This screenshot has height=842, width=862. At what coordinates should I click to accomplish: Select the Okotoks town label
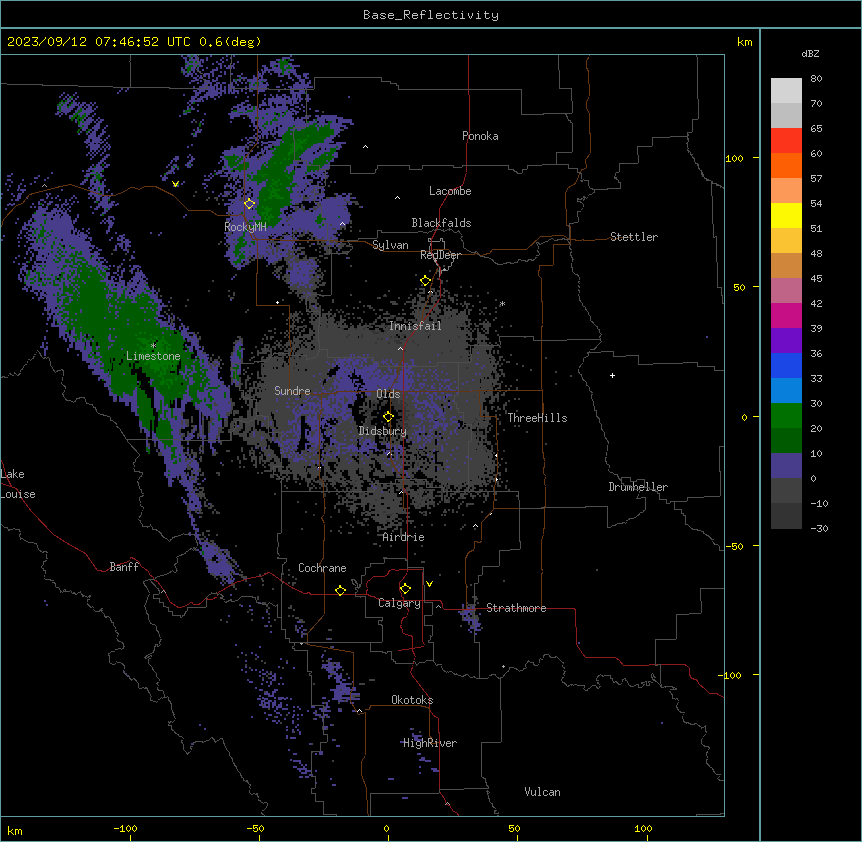(412, 700)
